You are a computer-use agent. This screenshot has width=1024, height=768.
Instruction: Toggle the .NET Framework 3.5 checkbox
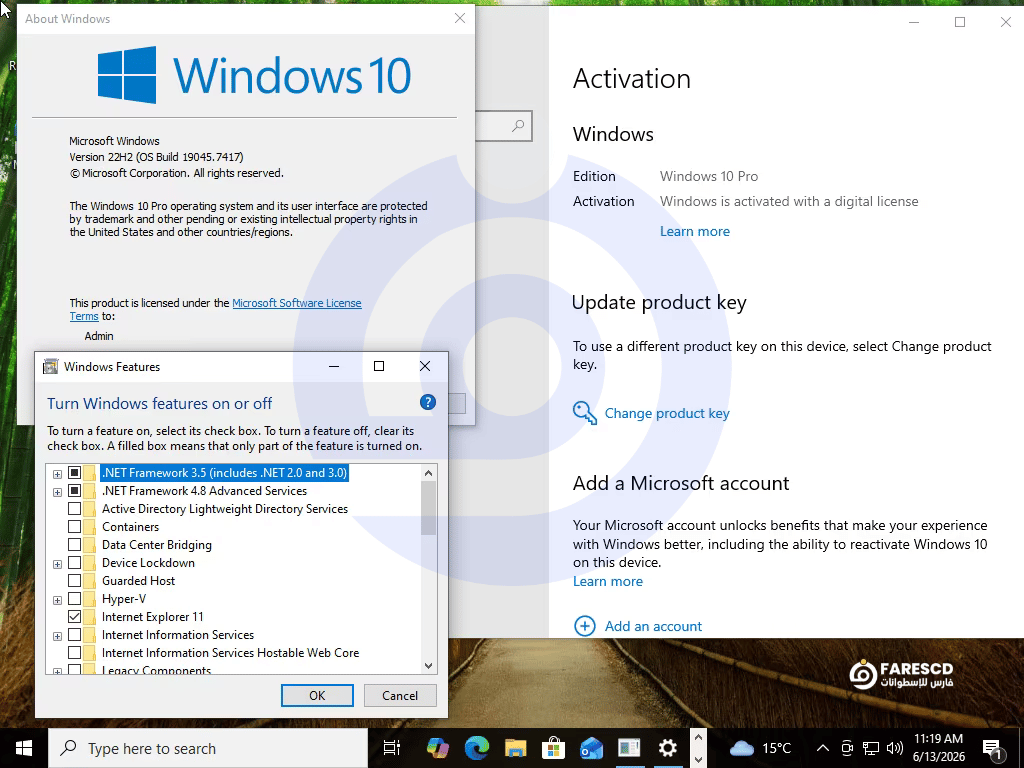pos(74,472)
